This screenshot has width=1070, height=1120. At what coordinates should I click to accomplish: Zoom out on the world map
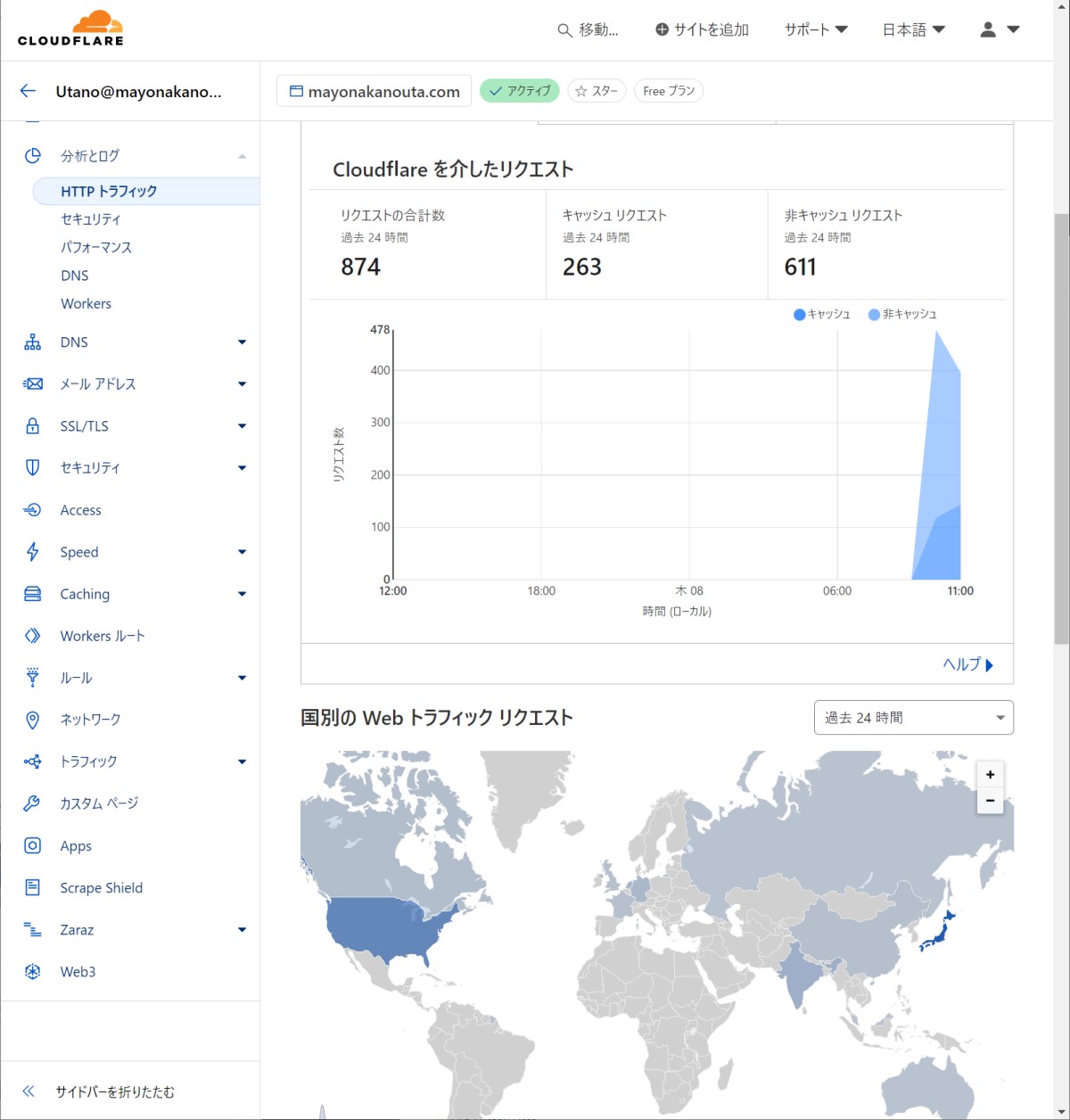990,801
